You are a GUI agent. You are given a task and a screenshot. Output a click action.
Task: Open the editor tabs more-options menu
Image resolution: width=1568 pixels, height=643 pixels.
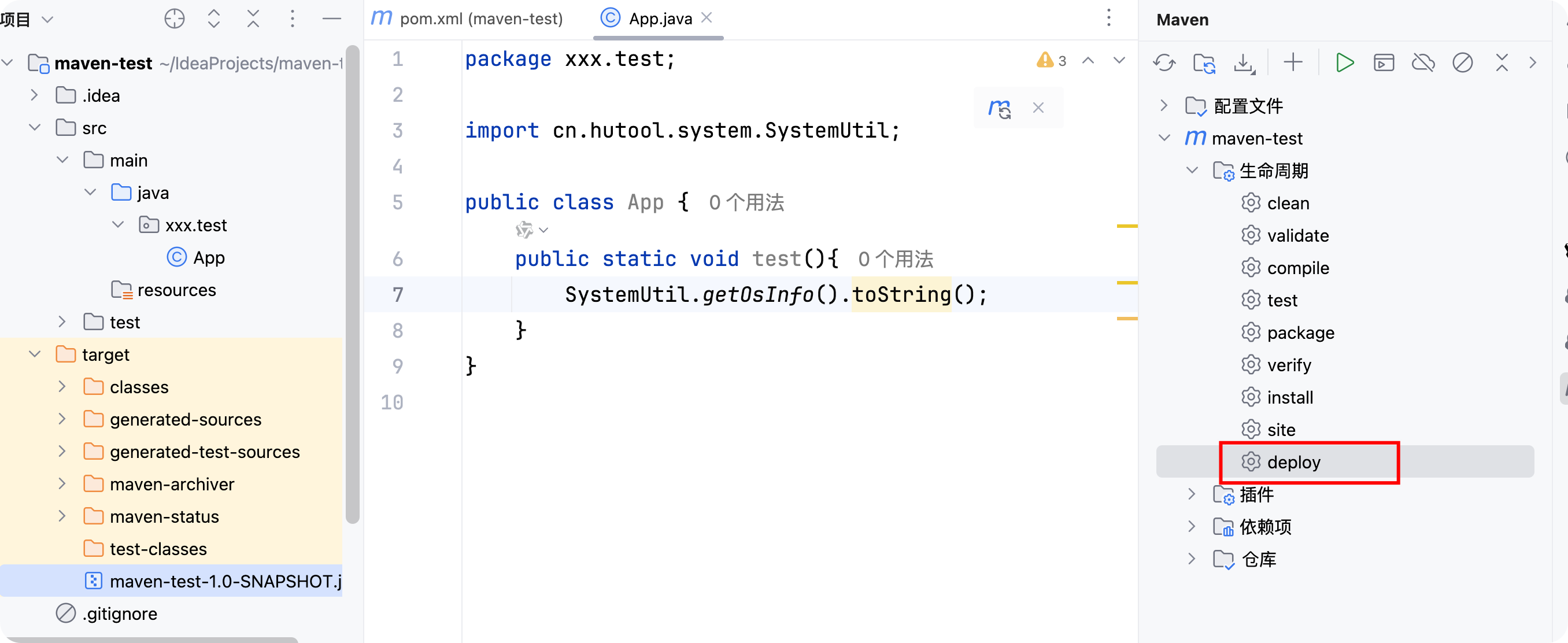click(x=1108, y=18)
